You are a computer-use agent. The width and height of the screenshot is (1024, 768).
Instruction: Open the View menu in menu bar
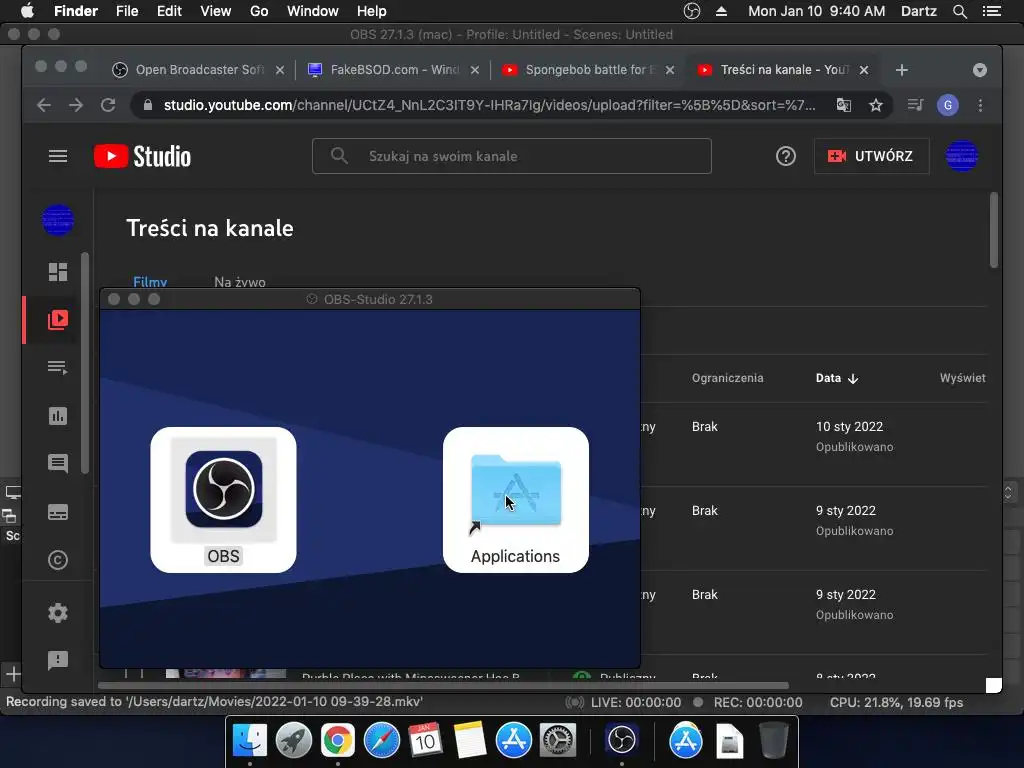[x=216, y=11]
